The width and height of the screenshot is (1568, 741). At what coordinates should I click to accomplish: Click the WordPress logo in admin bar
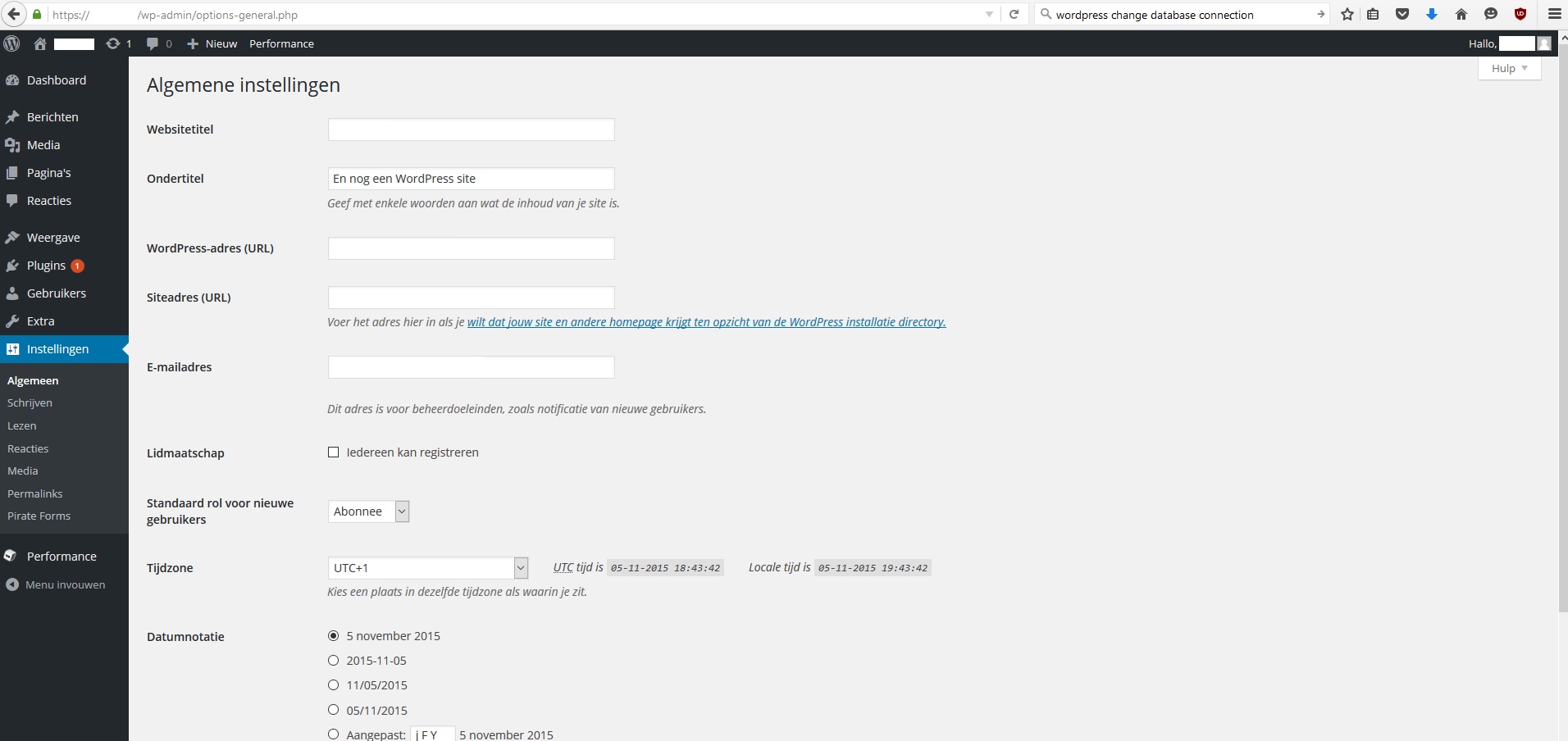point(11,43)
